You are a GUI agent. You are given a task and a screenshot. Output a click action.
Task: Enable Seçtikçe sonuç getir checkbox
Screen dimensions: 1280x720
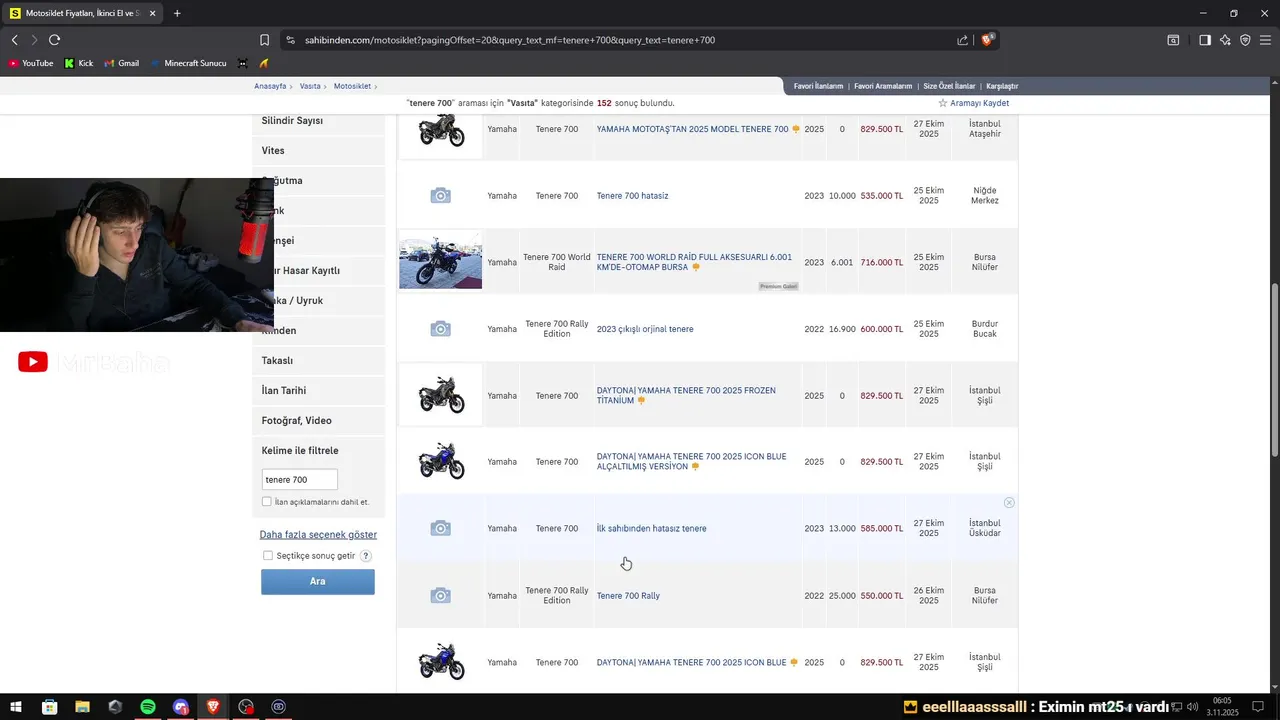coord(268,556)
